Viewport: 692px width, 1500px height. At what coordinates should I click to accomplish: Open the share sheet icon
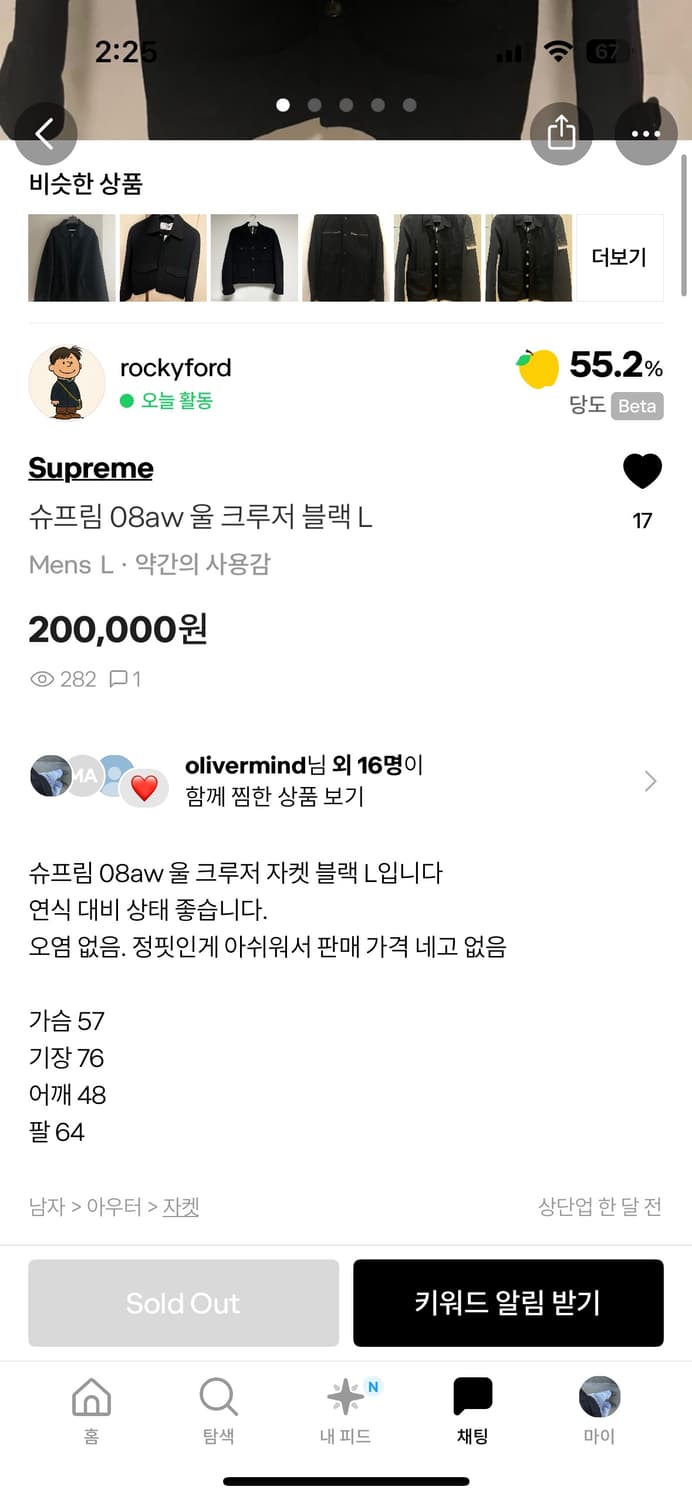pyautogui.click(x=562, y=133)
